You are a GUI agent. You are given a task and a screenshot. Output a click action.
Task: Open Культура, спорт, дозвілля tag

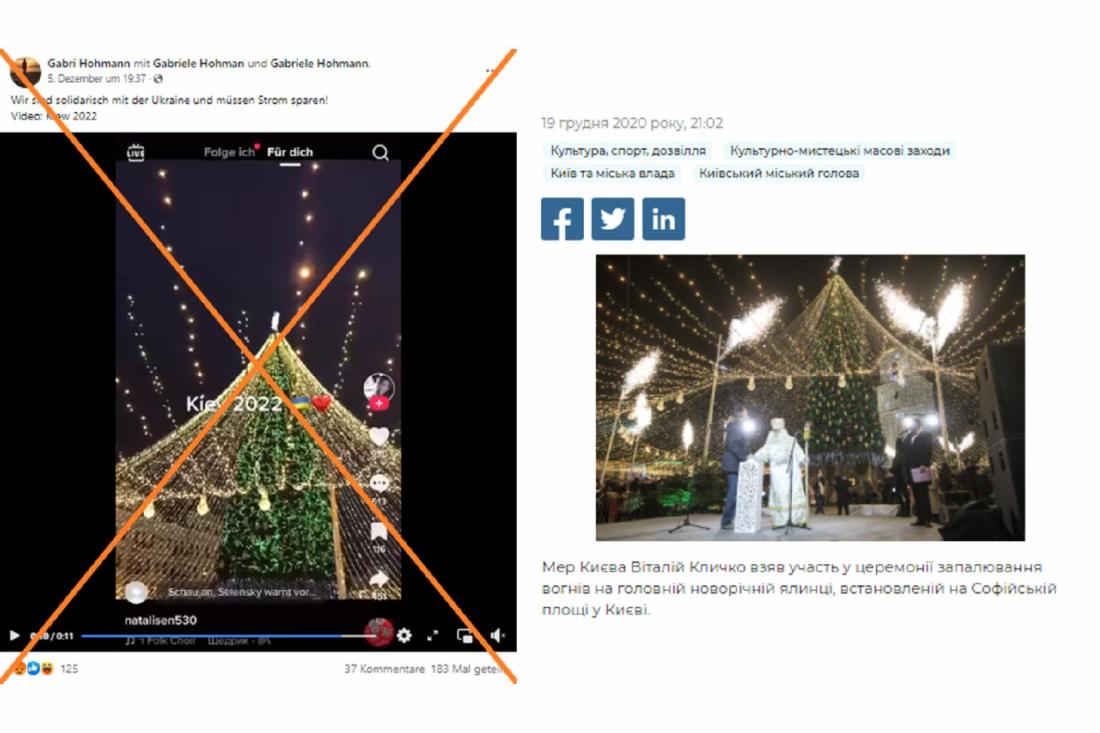628,151
